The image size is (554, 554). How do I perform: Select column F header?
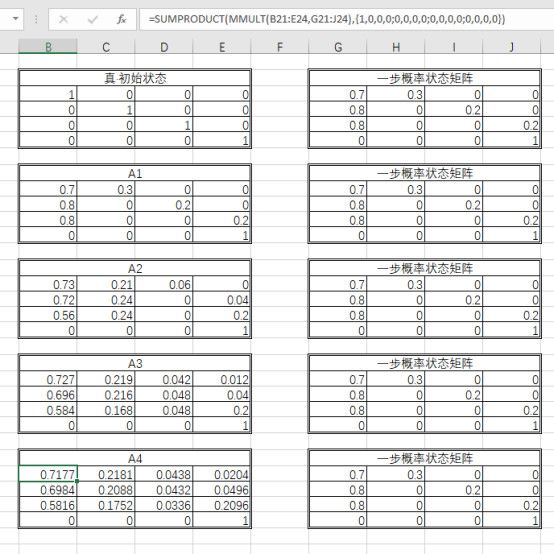[279, 47]
